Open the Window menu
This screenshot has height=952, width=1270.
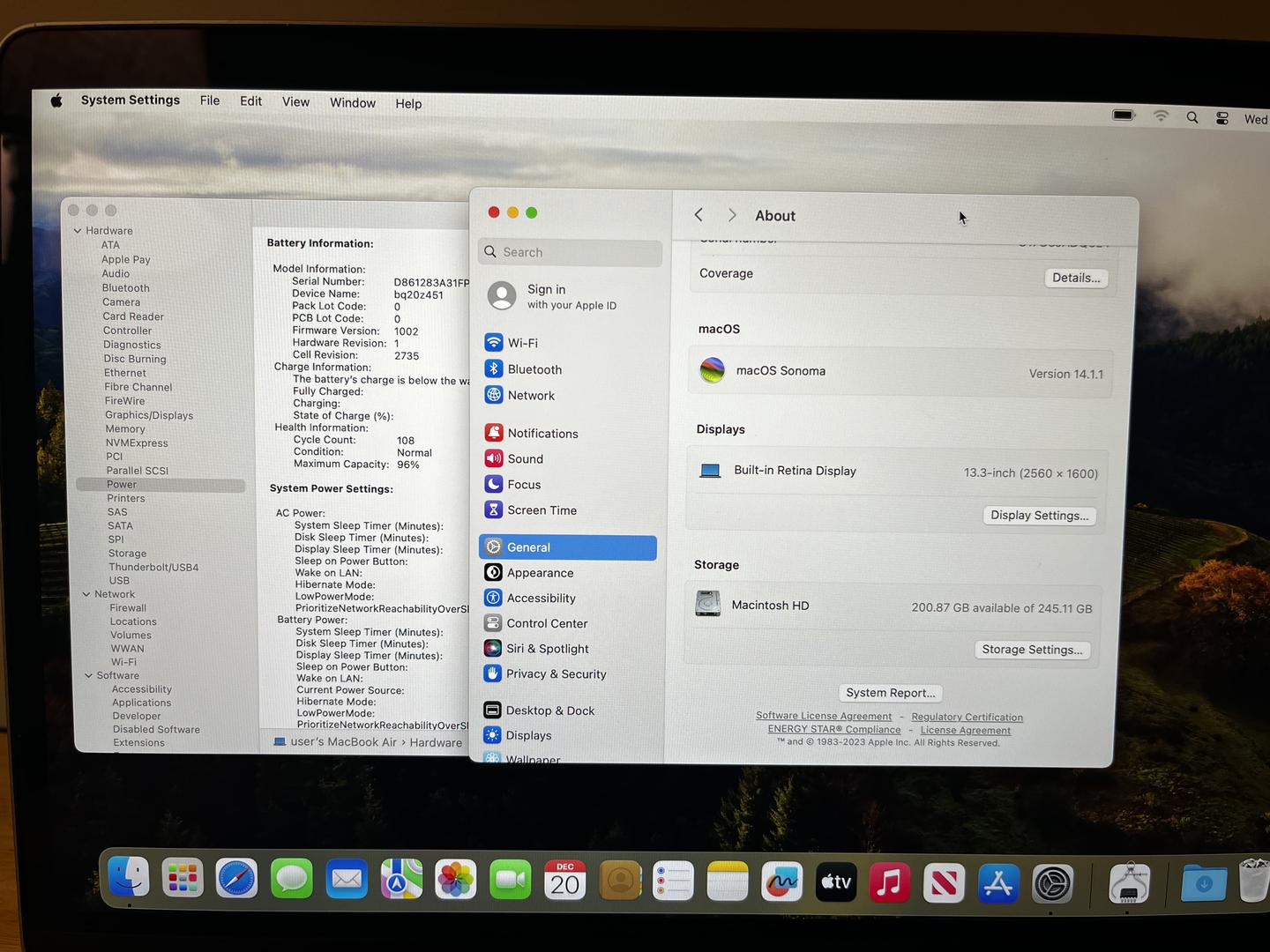pyautogui.click(x=353, y=103)
